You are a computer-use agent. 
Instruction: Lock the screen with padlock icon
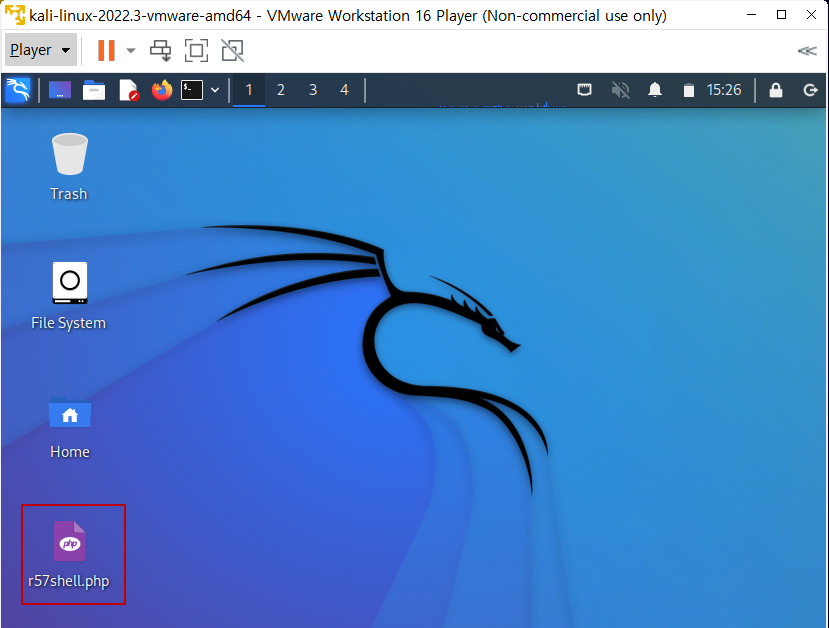tap(776, 90)
